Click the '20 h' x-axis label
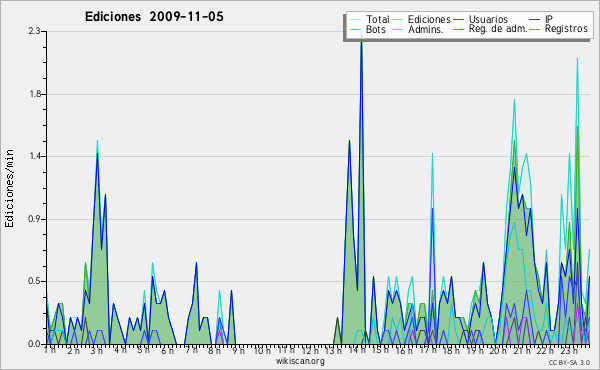Screen dimensions: 600x370 tap(499, 350)
